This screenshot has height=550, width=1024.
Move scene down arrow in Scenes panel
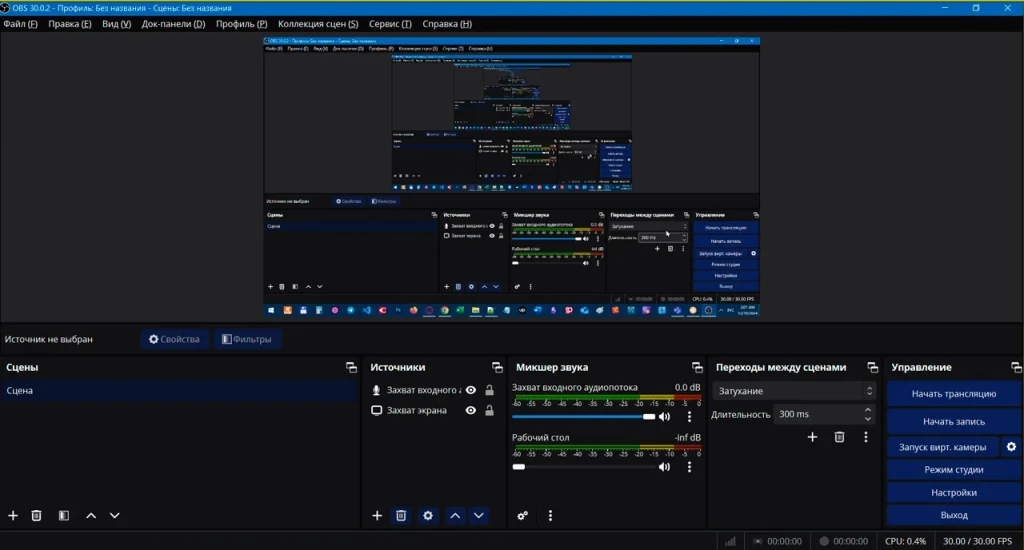click(114, 515)
